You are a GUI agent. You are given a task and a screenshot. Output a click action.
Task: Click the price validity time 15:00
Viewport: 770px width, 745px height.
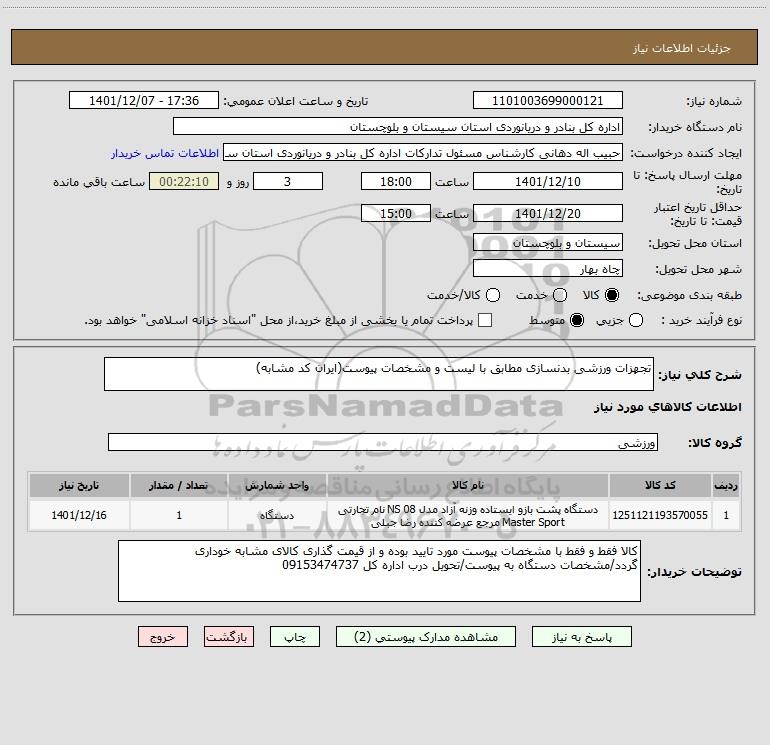(x=396, y=213)
